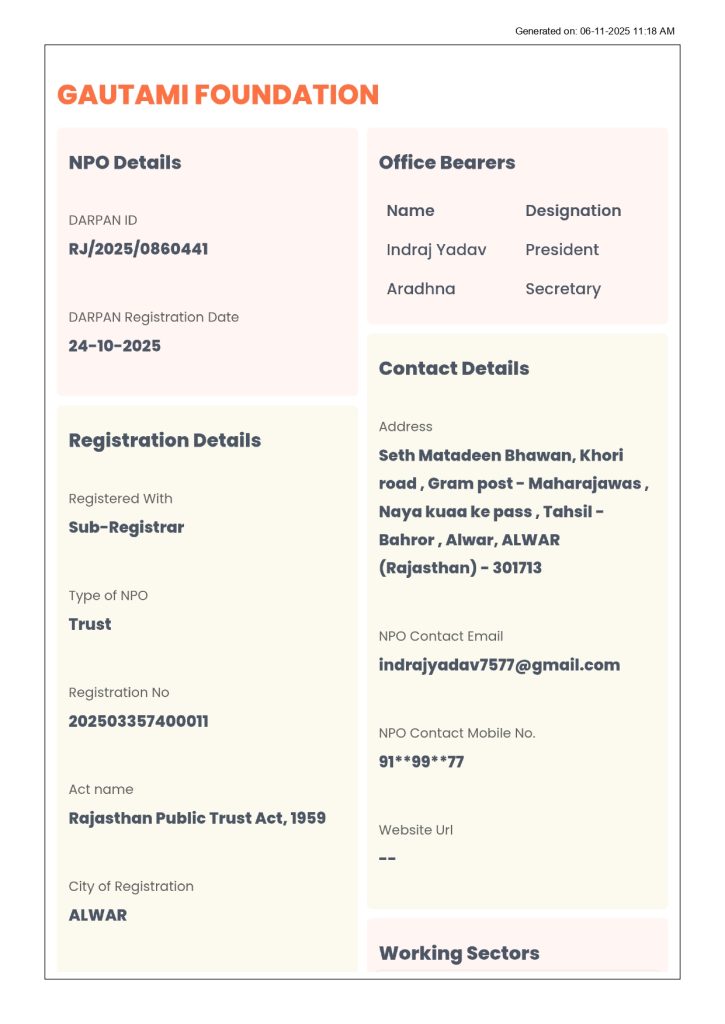Click Rajasthan Public Trust Act, 1959
Image resolution: width=725 pixels, height=1024 pixels.
tap(197, 818)
